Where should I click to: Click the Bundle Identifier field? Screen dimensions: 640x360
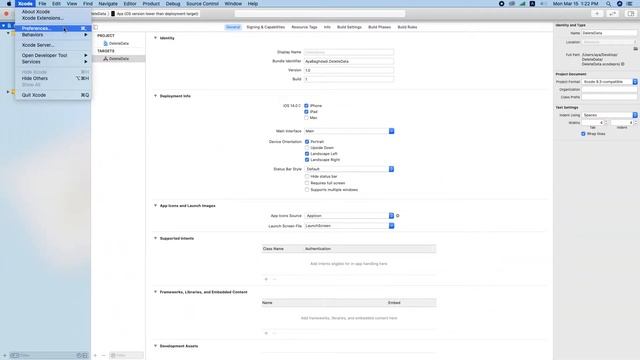349,61
